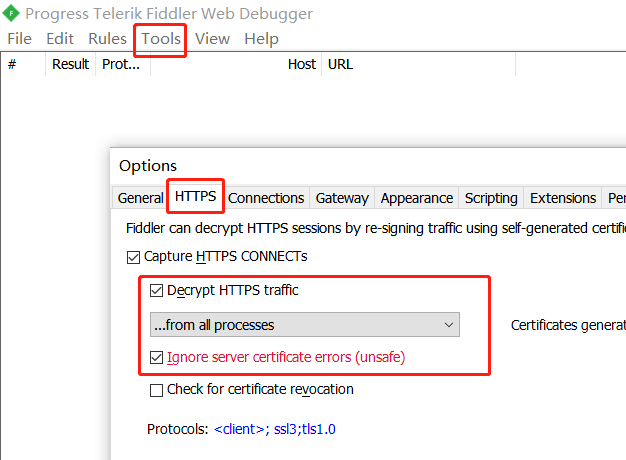Enable Check for certificate revocation
626x460 pixels.
[156, 390]
